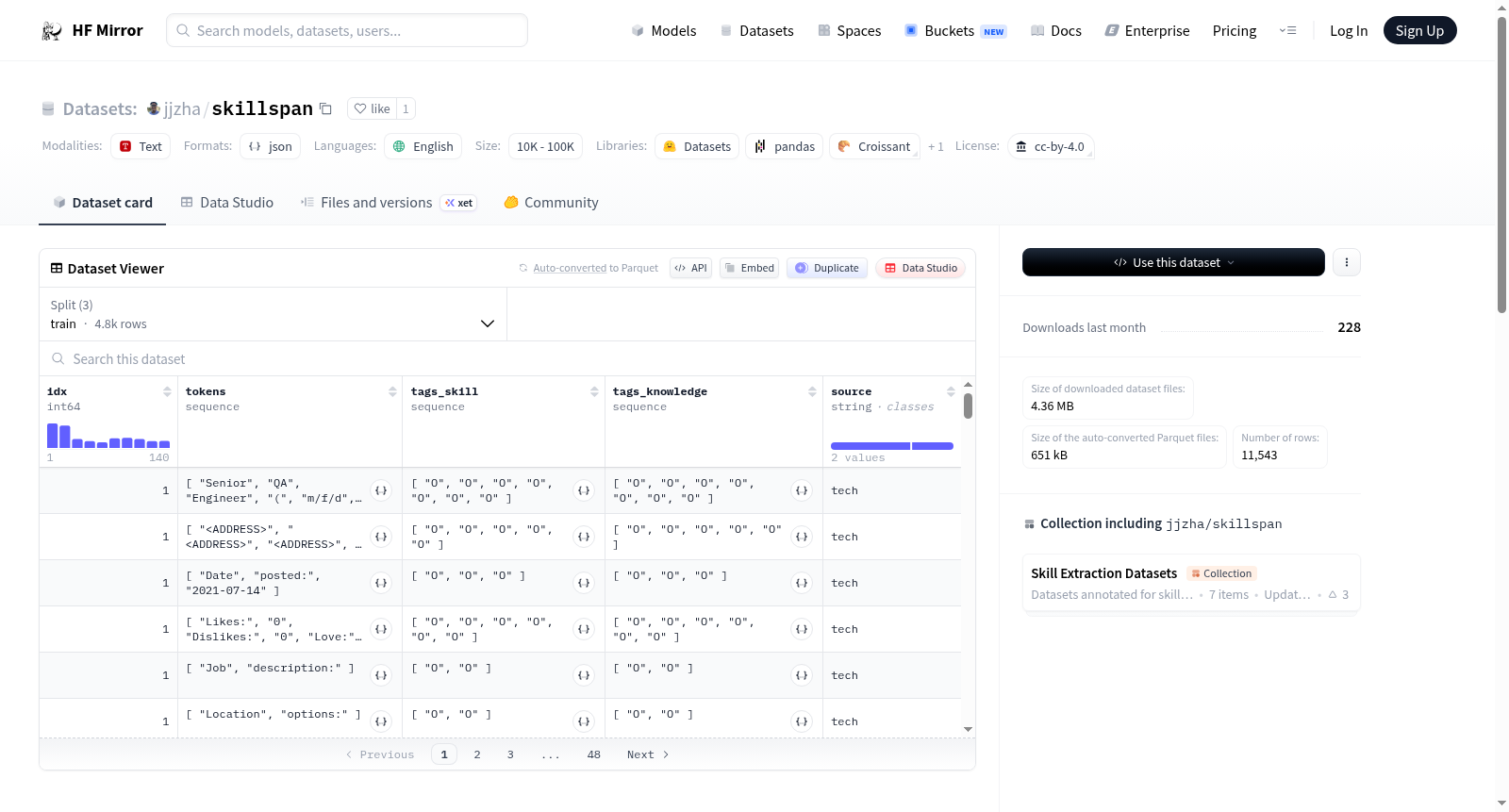Expand tags_knowledge JSON in Likes row
The width and height of the screenshot is (1509, 812).
(802, 629)
